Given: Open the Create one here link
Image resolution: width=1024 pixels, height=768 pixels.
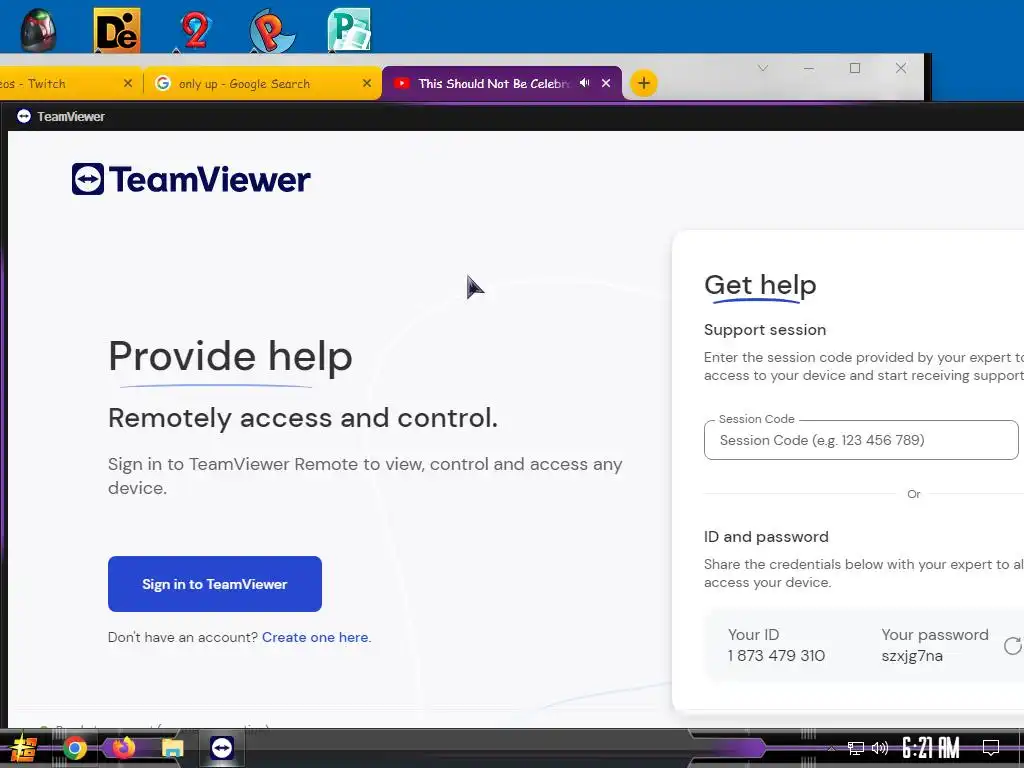Looking at the screenshot, I should tap(316, 637).
